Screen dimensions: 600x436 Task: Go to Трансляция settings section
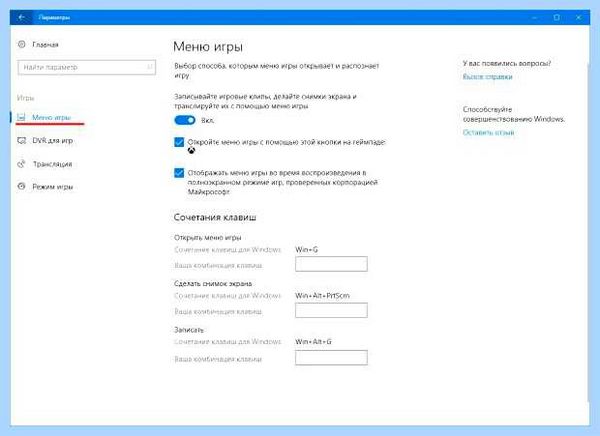point(52,164)
